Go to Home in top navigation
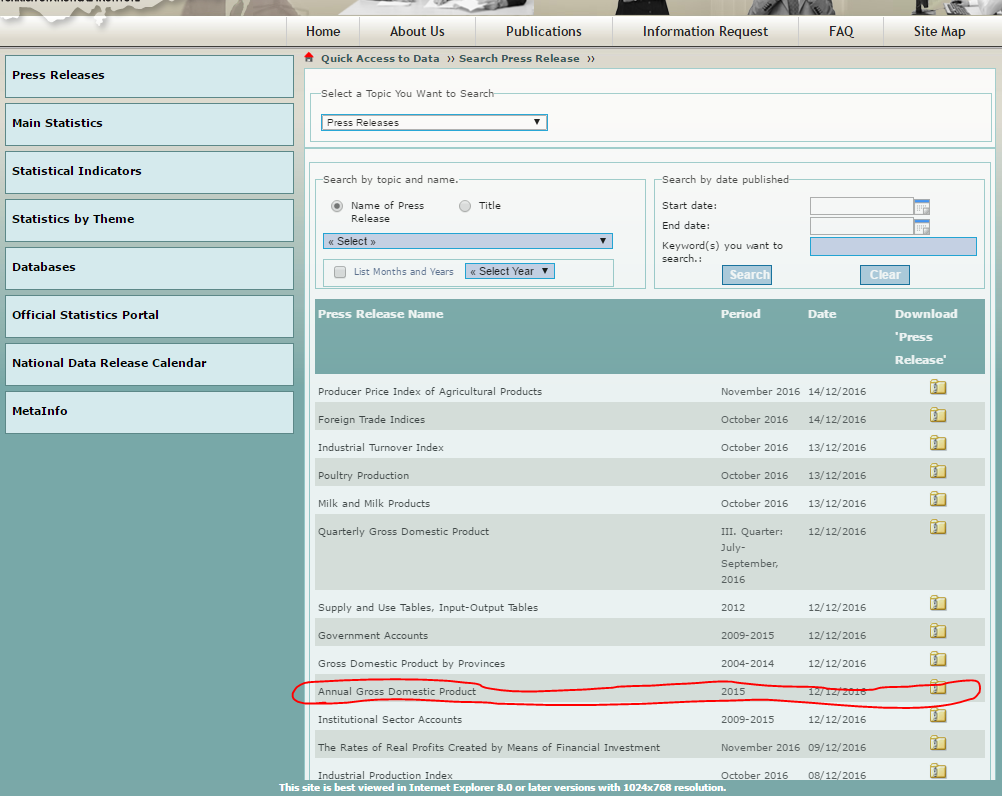Viewport: 1002px width, 796px height. 323,31
